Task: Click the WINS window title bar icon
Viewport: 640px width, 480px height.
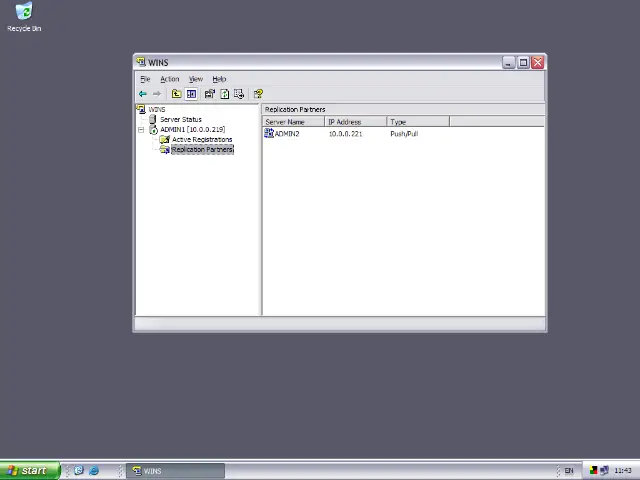Action: point(141,62)
